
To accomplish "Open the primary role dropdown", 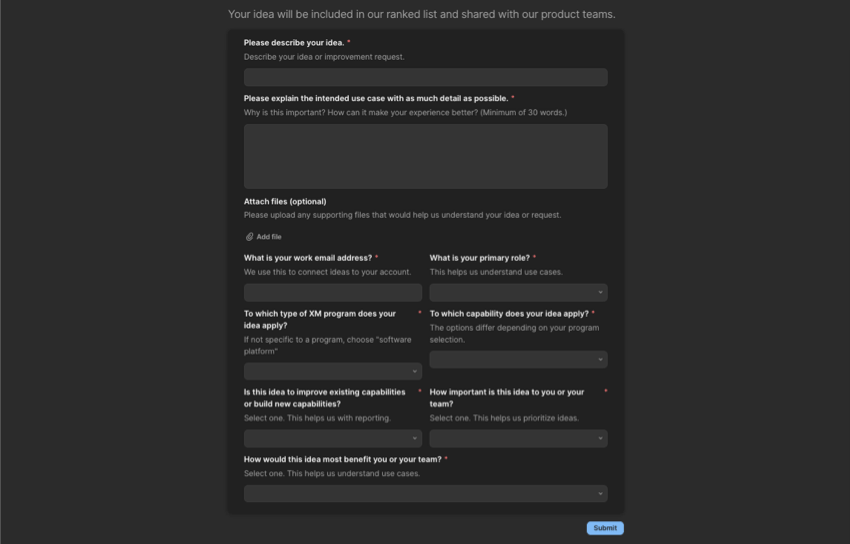I will click(517, 293).
